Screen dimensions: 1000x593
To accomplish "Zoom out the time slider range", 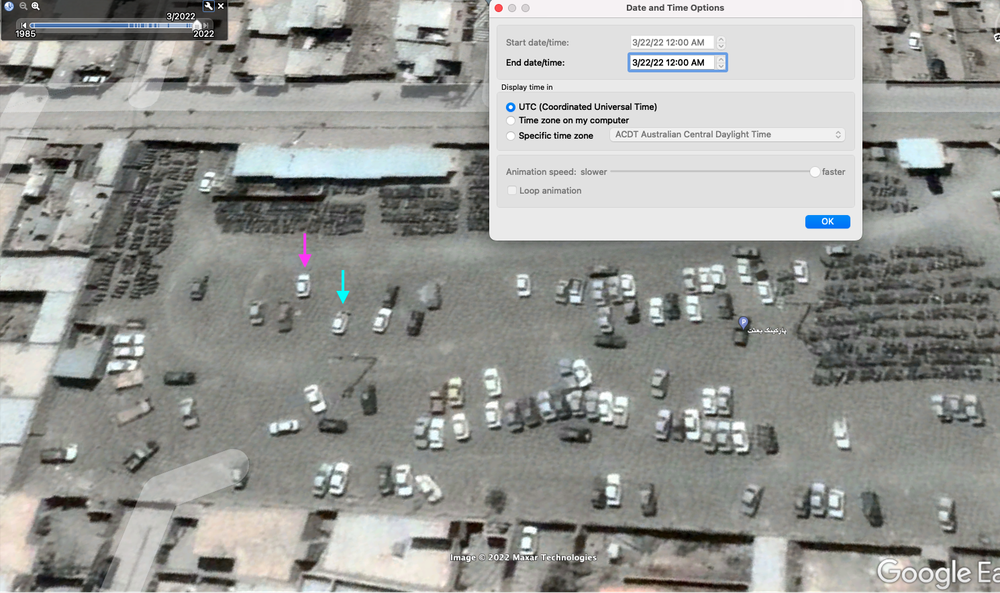I will click(x=23, y=6).
